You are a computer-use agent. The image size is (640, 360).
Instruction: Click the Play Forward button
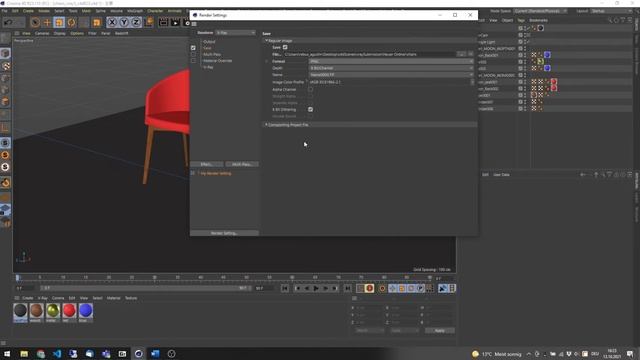click(316, 288)
